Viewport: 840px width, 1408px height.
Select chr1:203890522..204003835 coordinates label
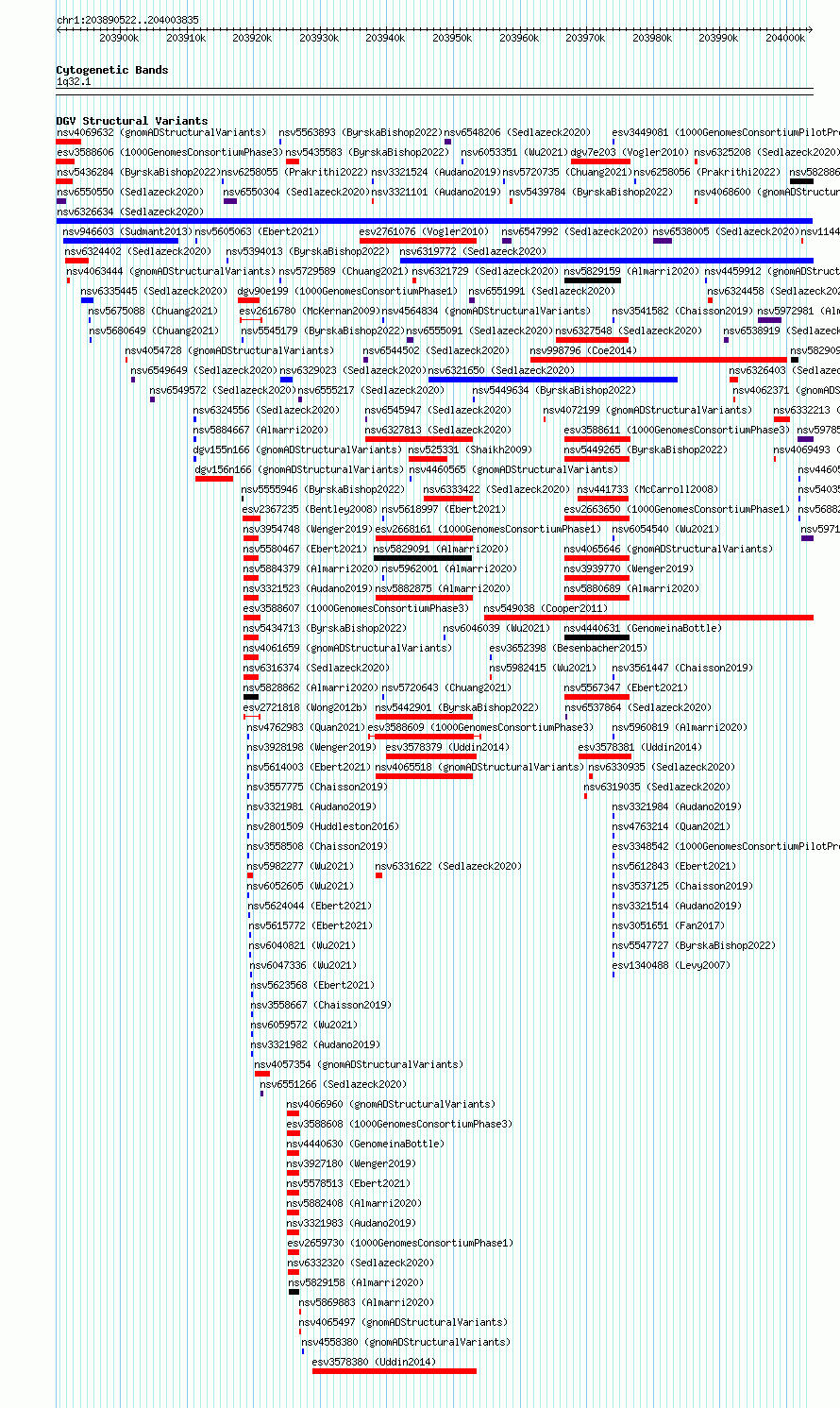(x=127, y=20)
